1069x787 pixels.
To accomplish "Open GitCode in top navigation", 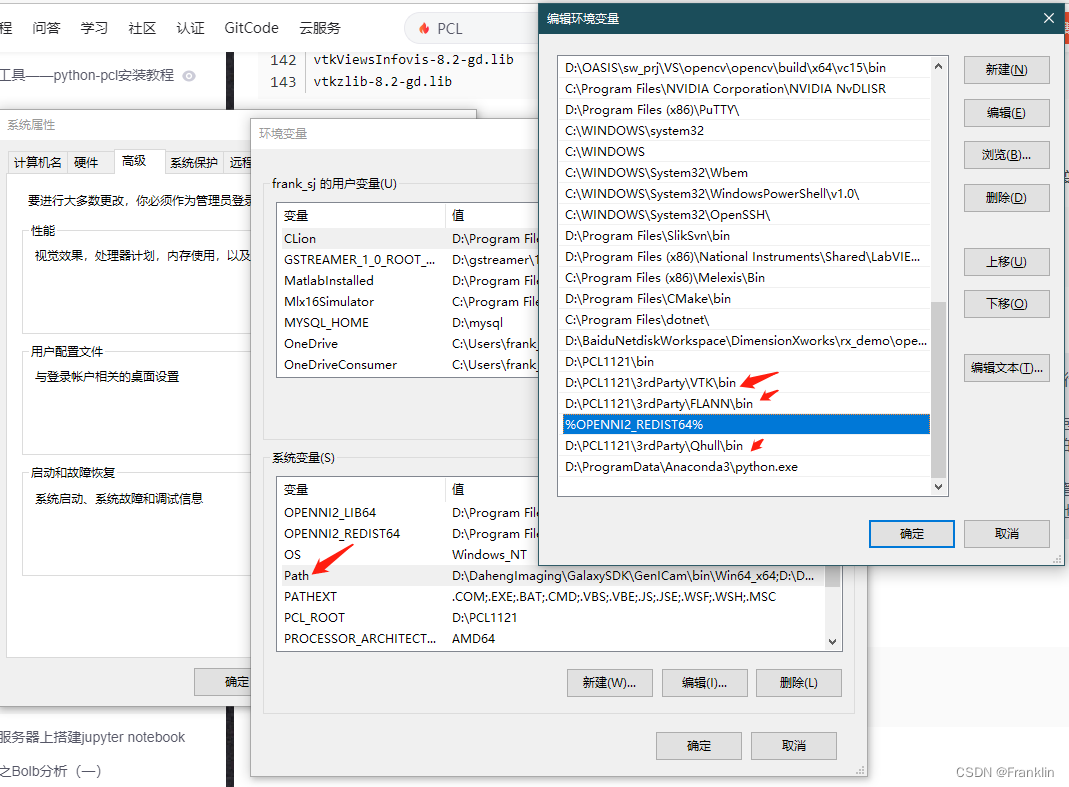I will (251, 28).
